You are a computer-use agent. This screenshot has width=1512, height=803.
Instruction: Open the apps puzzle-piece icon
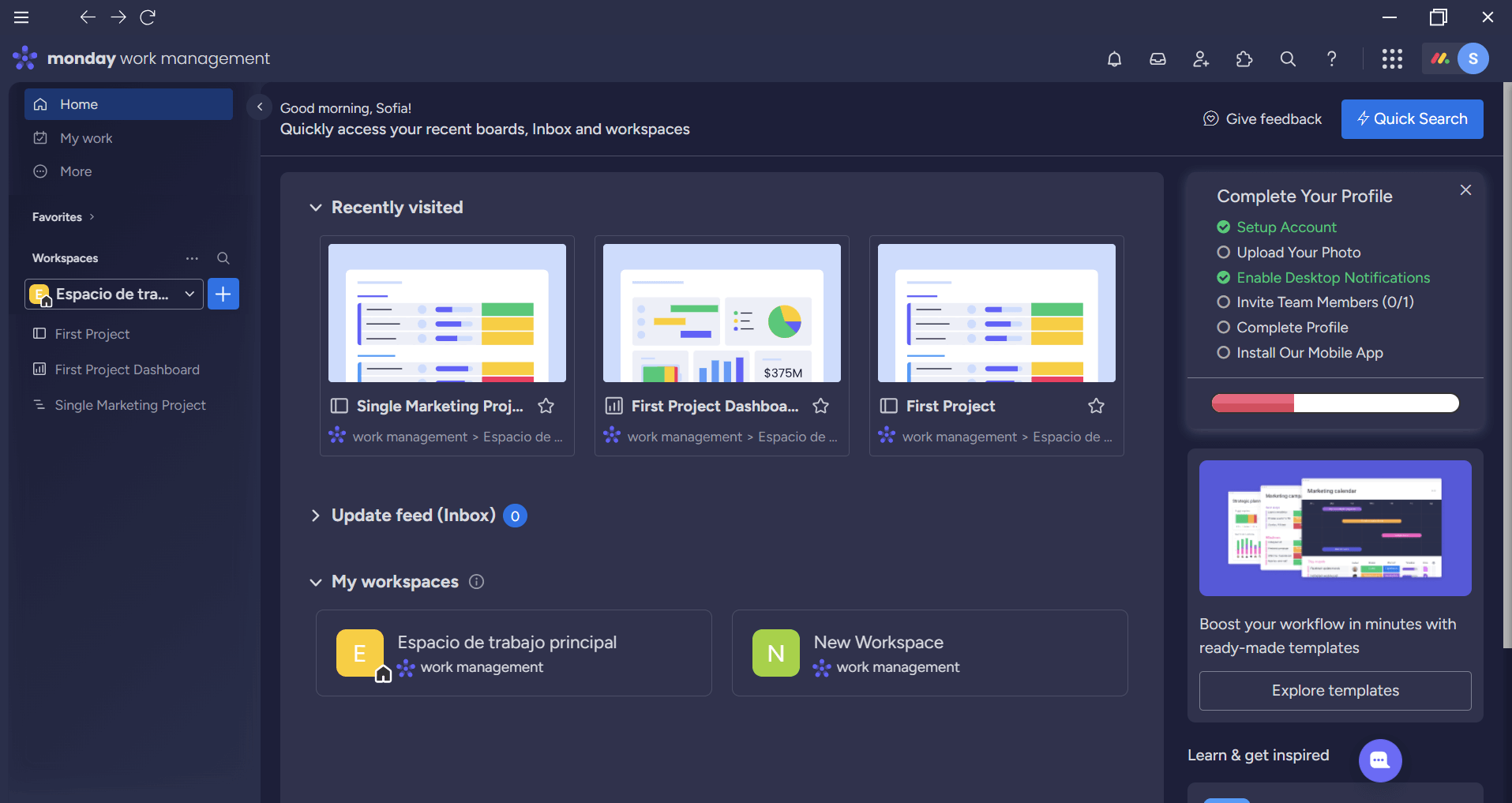(1244, 59)
